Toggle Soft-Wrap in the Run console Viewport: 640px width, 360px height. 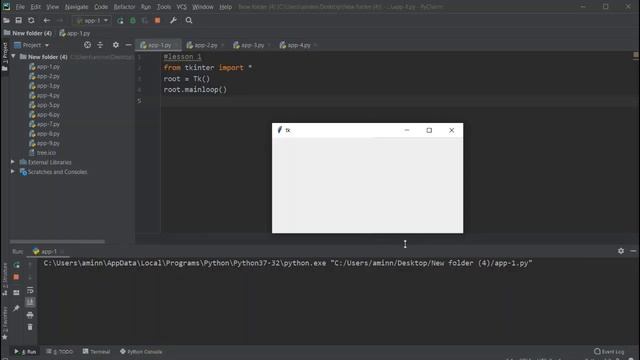[30, 290]
